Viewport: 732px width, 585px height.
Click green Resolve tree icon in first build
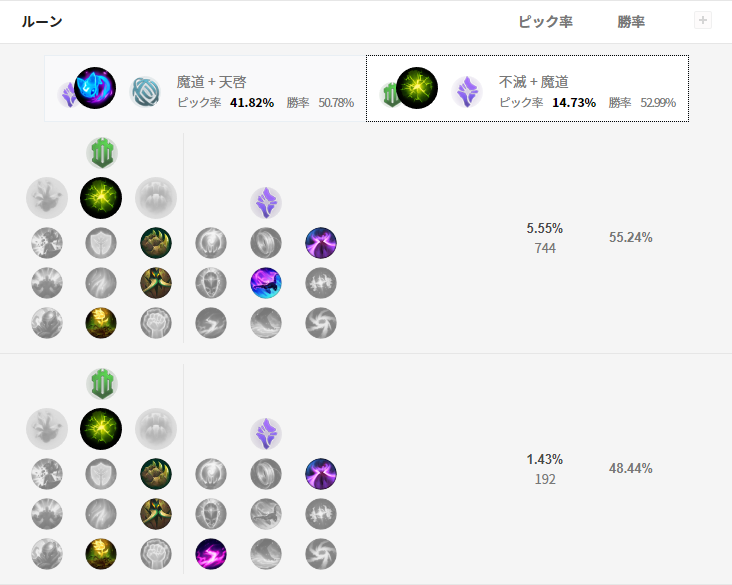pyautogui.click(x=102, y=153)
